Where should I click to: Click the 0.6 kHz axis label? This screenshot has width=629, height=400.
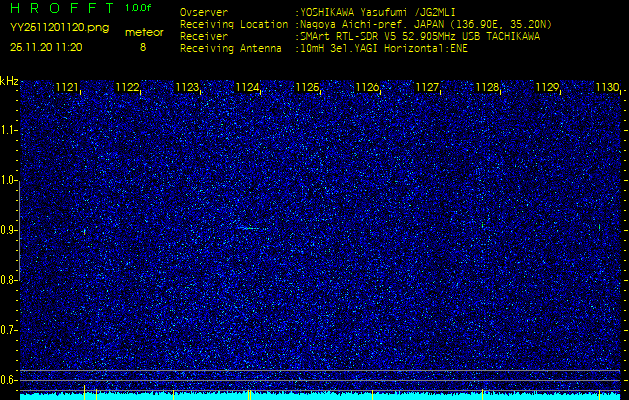pos(8,380)
